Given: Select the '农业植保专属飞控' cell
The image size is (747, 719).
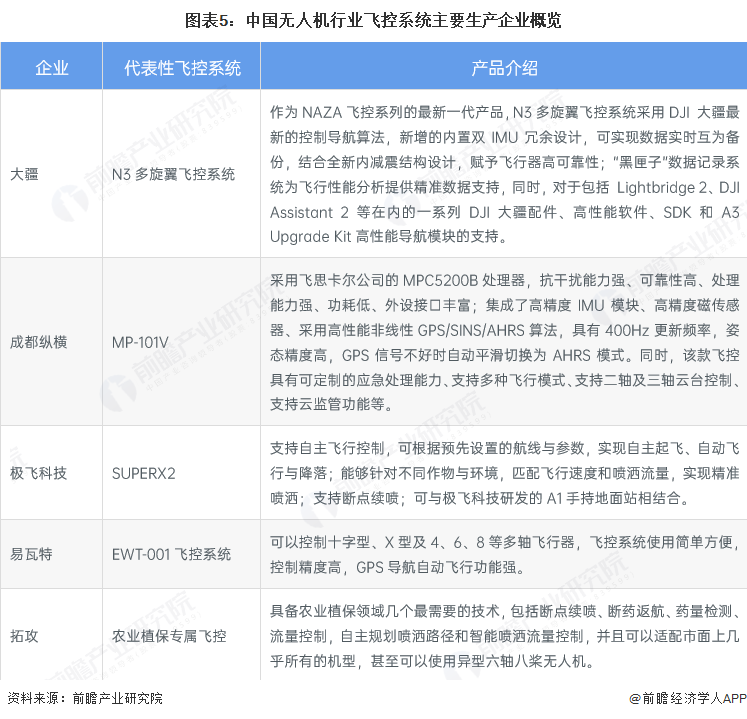Looking at the screenshot, I should (182, 635).
